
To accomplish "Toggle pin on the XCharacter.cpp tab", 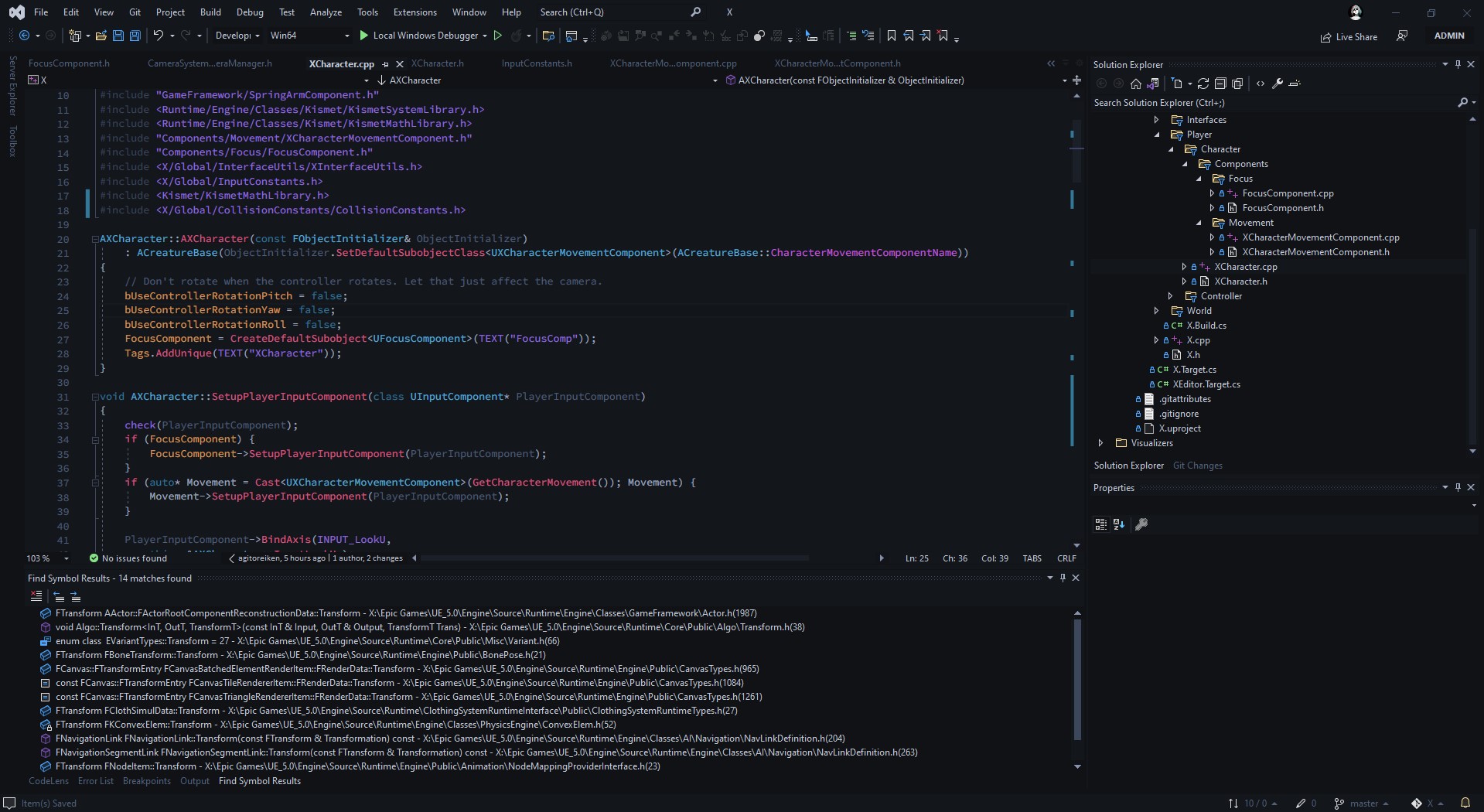I will click(x=385, y=64).
